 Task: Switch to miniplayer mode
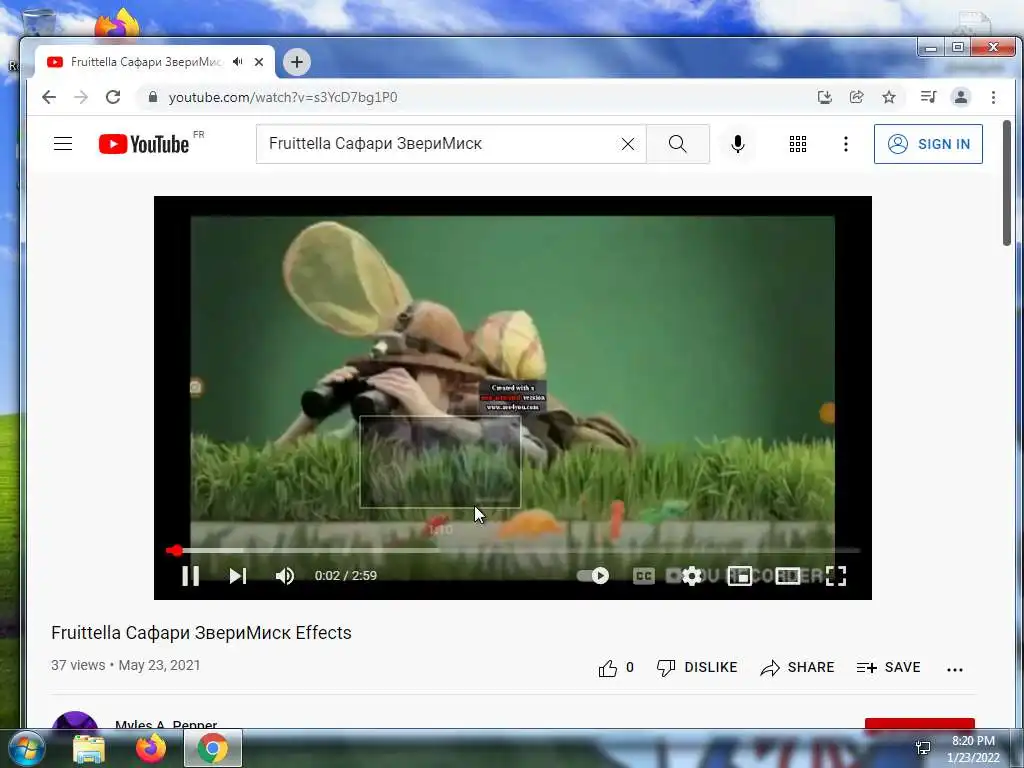click(x=739, y=575)
